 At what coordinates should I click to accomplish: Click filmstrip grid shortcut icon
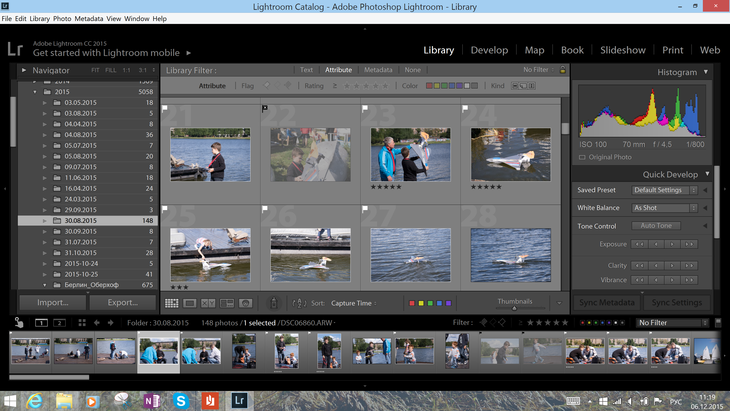pyautogui.click(x=82, y=323)
